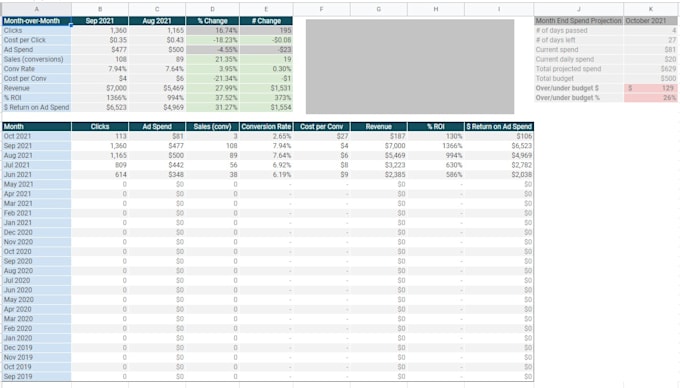The width and height of the screenshot is (680, 388).
Task: Click the $3,223 revenue cell
Action: click(379, 165)
